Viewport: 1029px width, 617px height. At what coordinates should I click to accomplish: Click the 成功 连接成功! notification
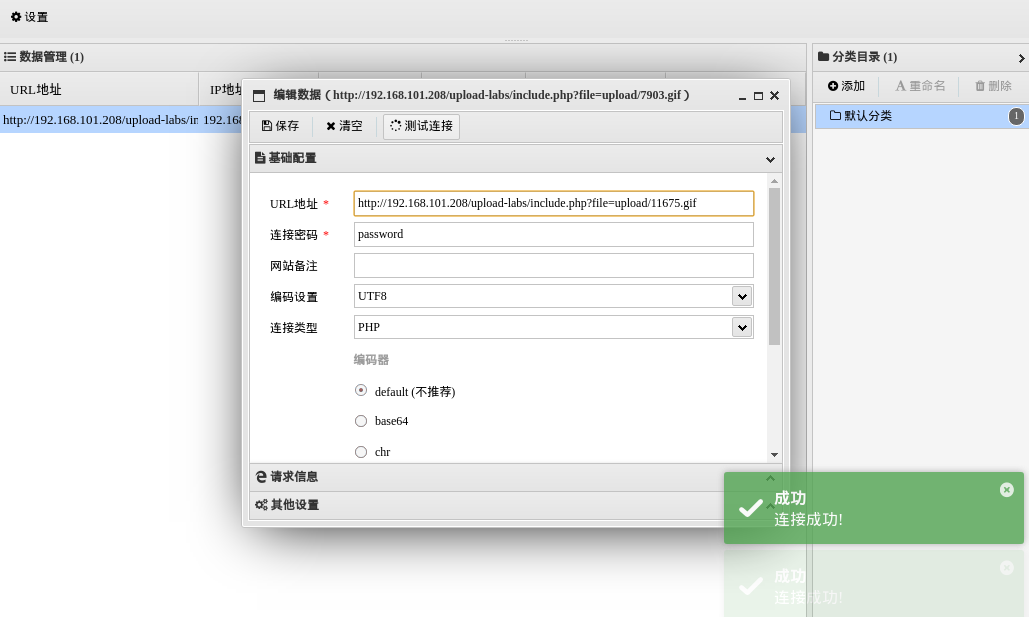pyautogui.click(x=873, y=508)
